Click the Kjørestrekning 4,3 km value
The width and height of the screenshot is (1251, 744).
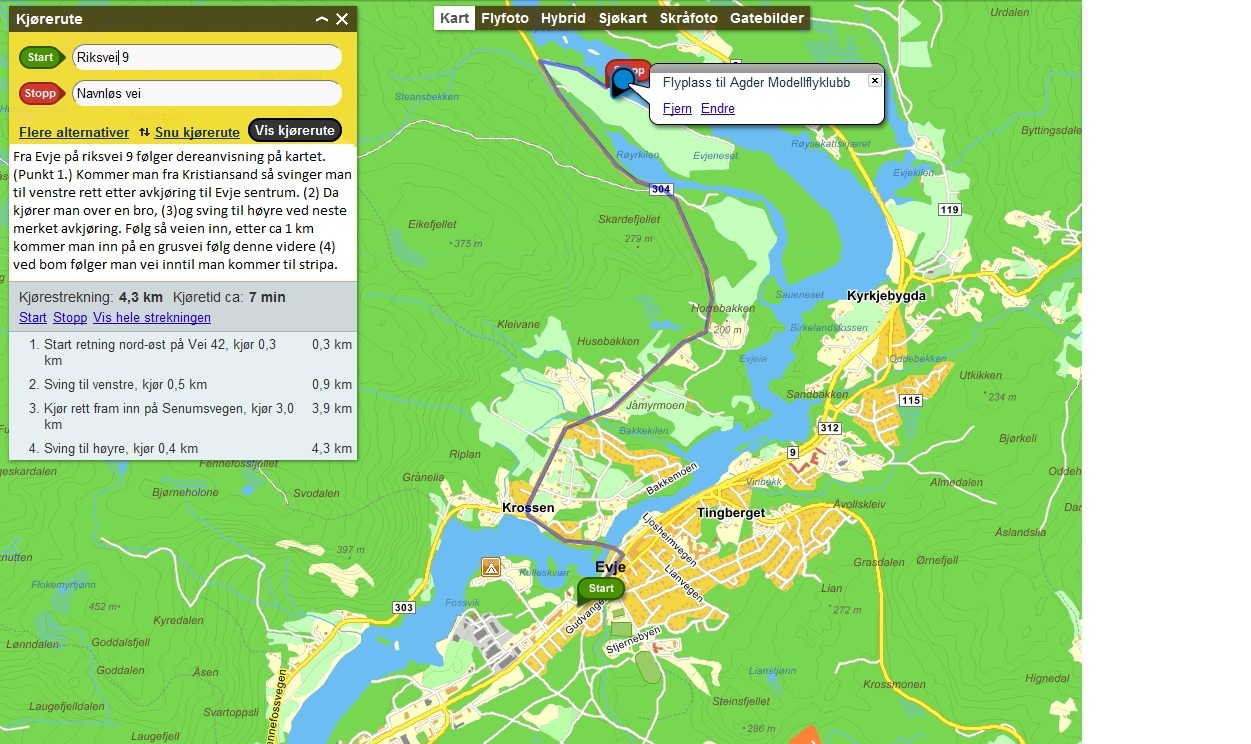coord(141,297)
